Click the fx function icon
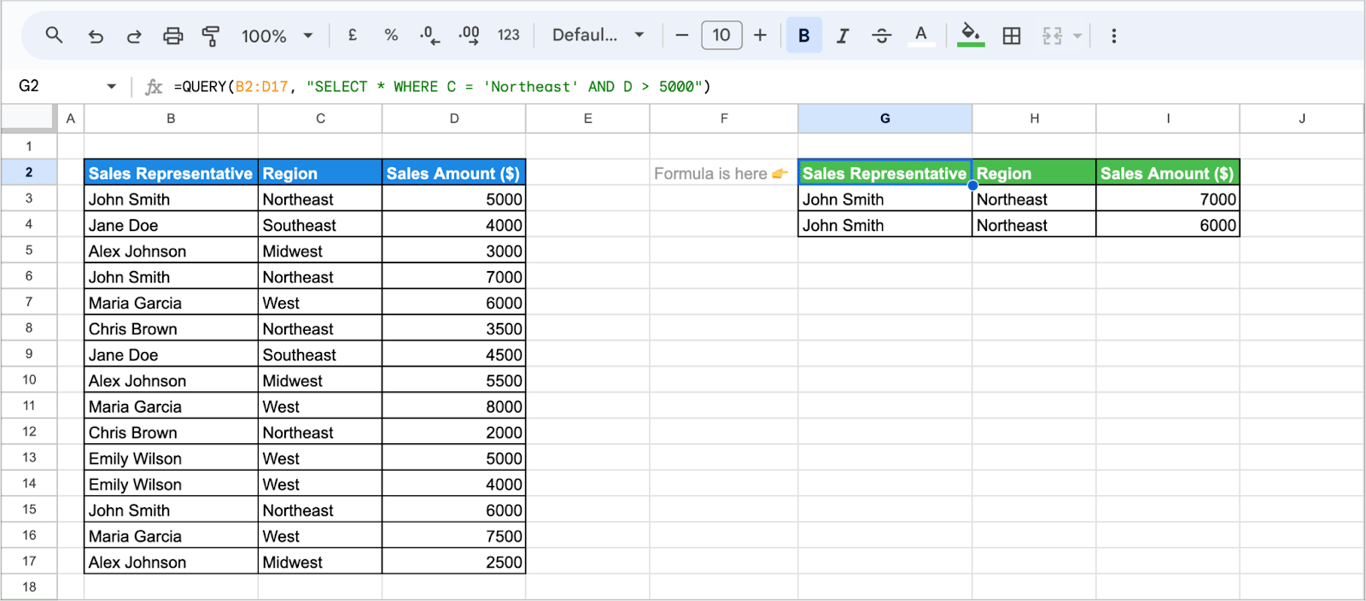Screen dimensions: 1366x601 coord(153,87)
